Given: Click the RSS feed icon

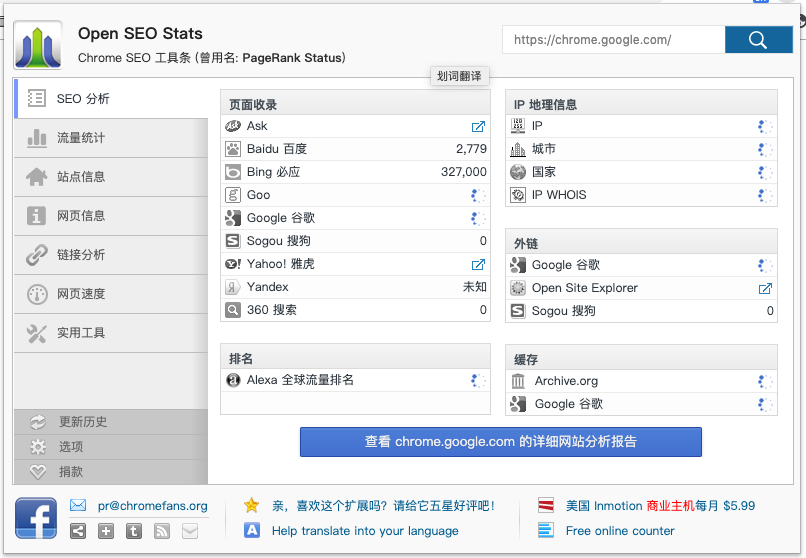Looking at the screenshot, I should point(162,531).
